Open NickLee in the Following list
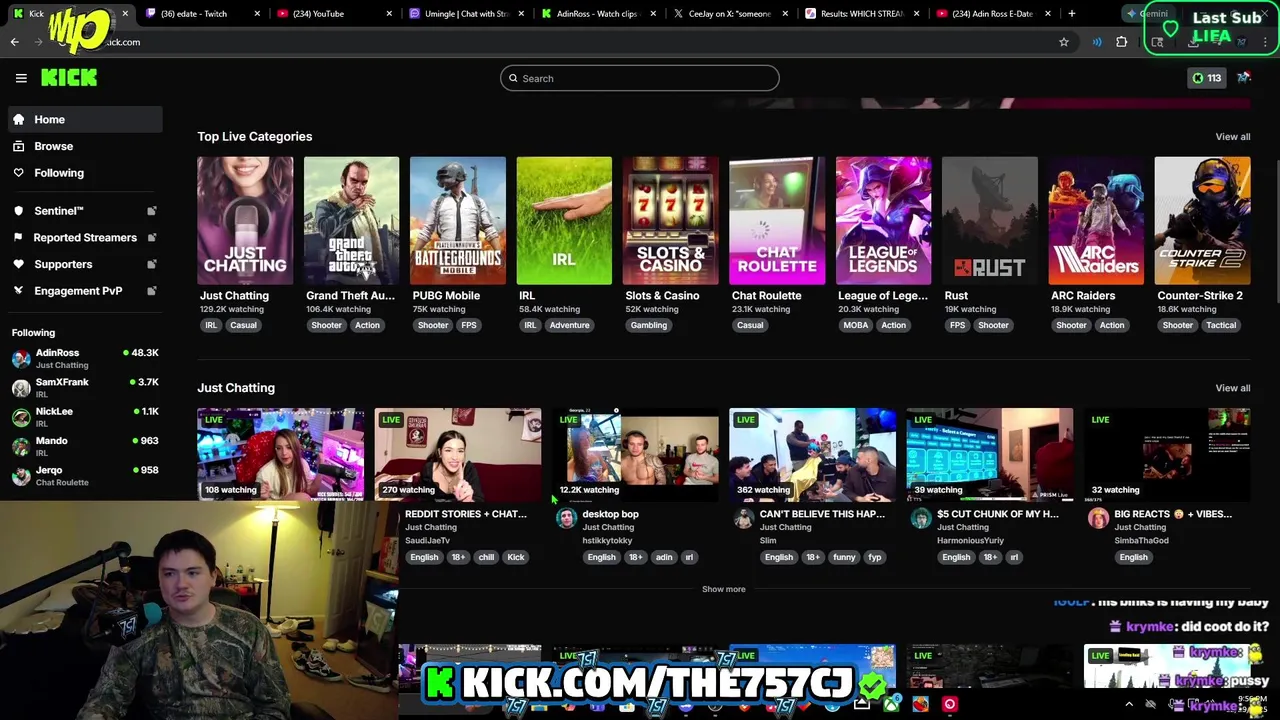 pos(85,417)
